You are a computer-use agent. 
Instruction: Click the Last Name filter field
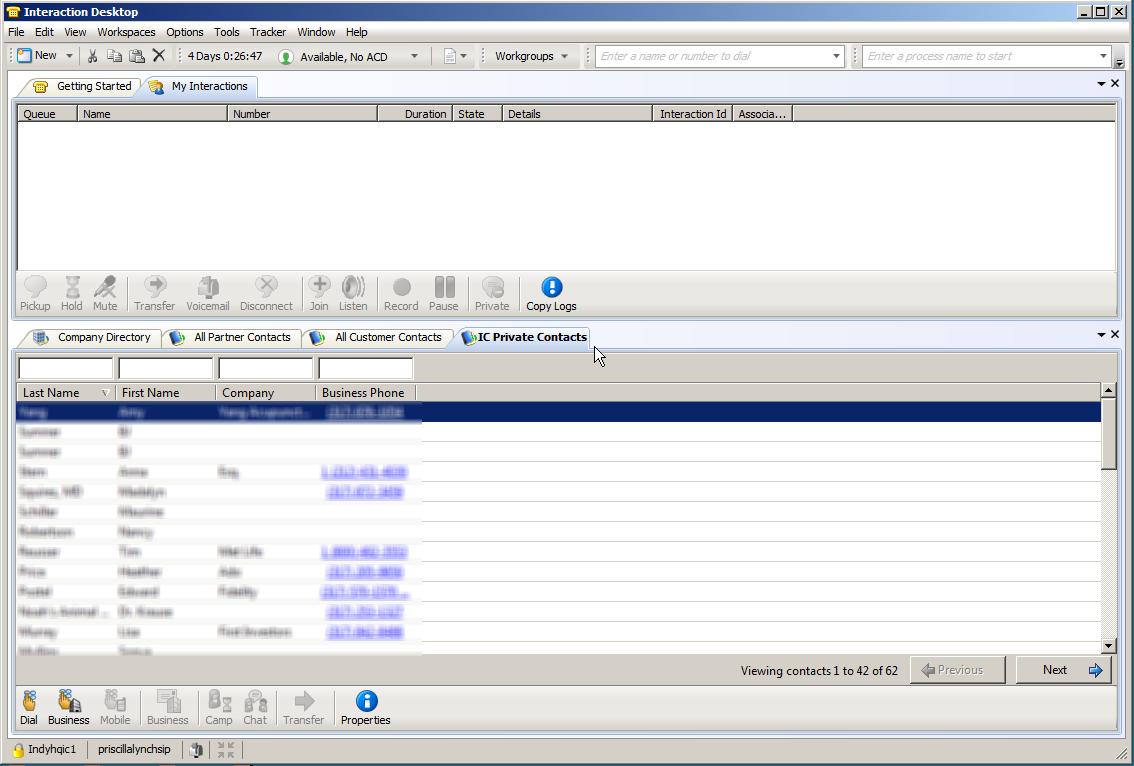(x=66, y=369)
